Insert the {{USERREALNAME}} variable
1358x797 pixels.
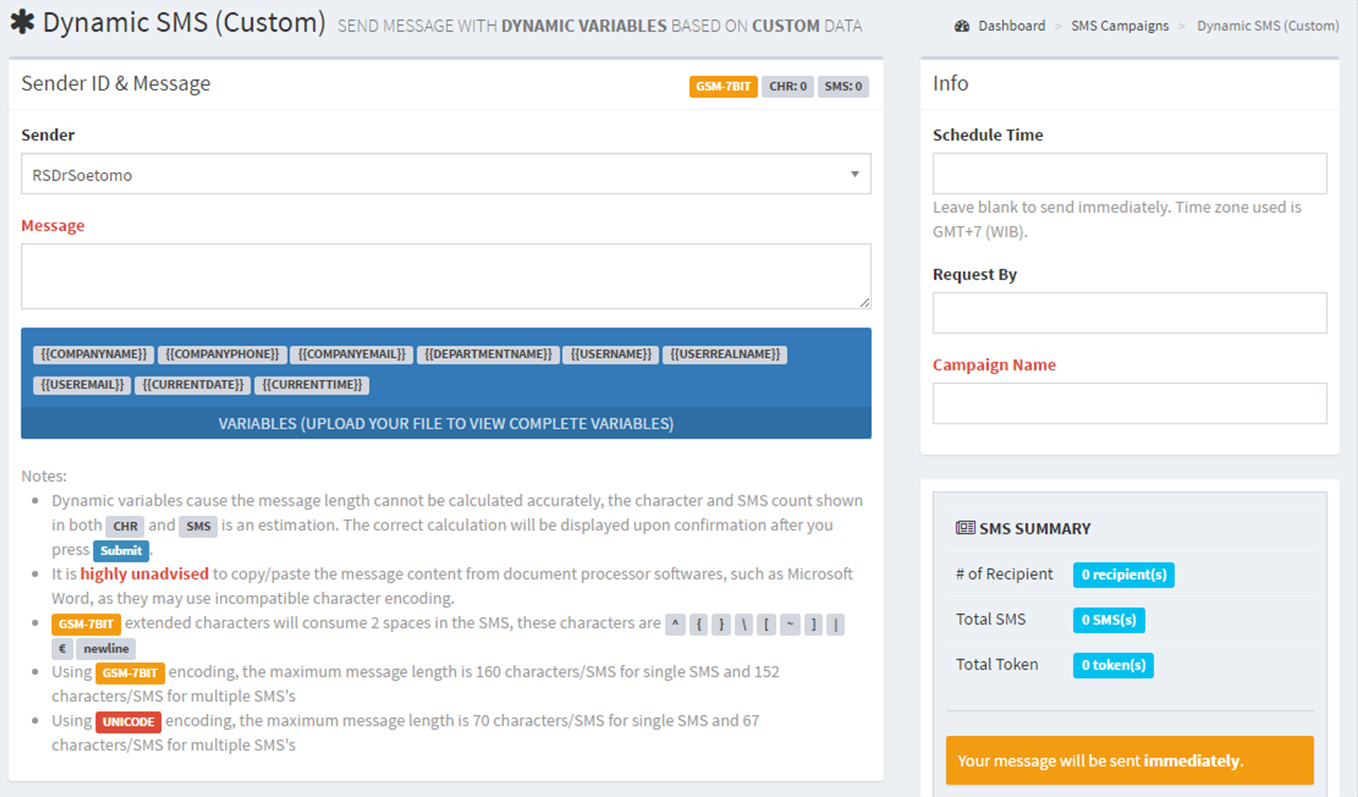[x=724, y=355]
